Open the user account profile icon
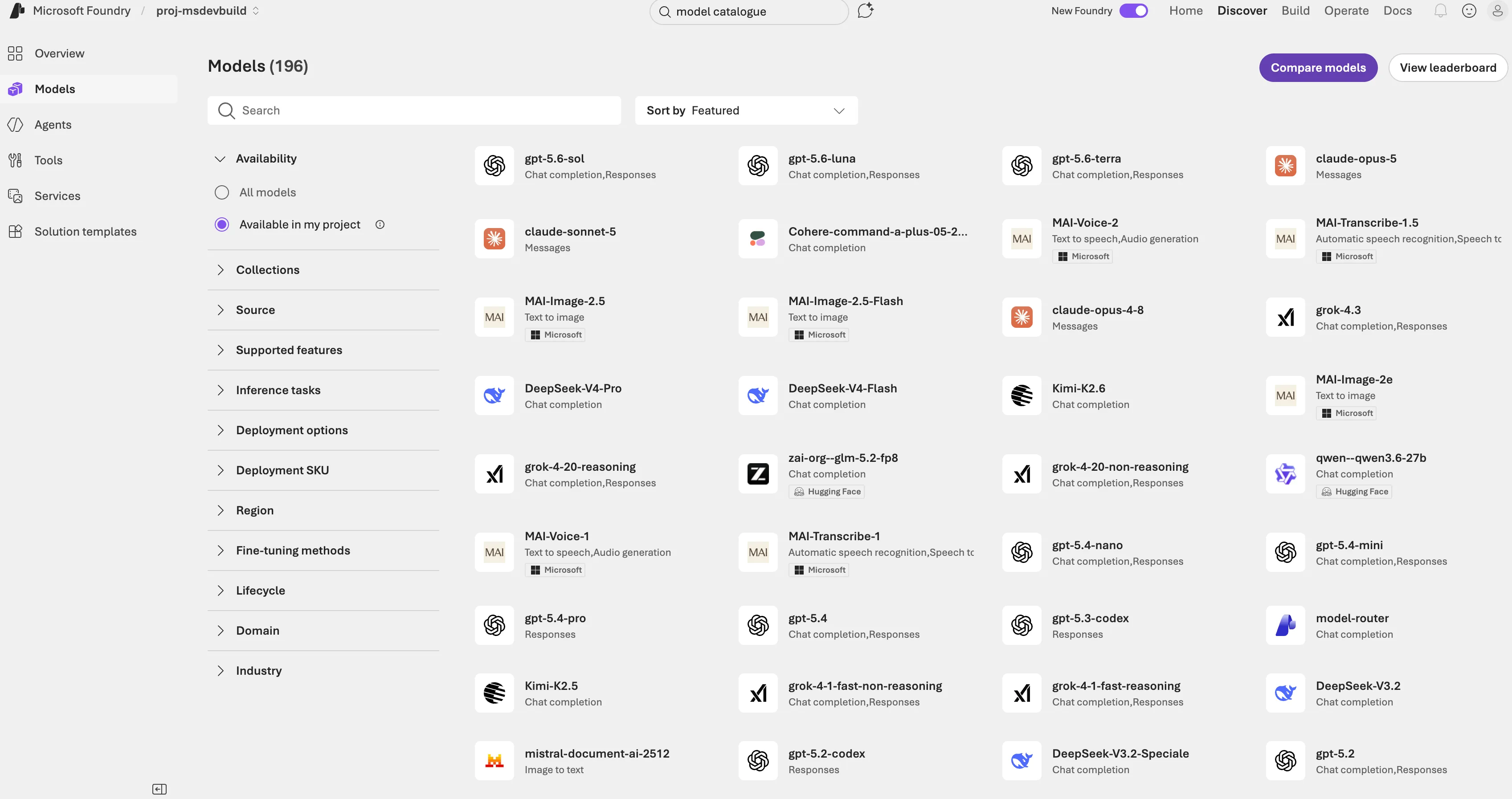This screenshot has height=799, width=1512. 1497,11
